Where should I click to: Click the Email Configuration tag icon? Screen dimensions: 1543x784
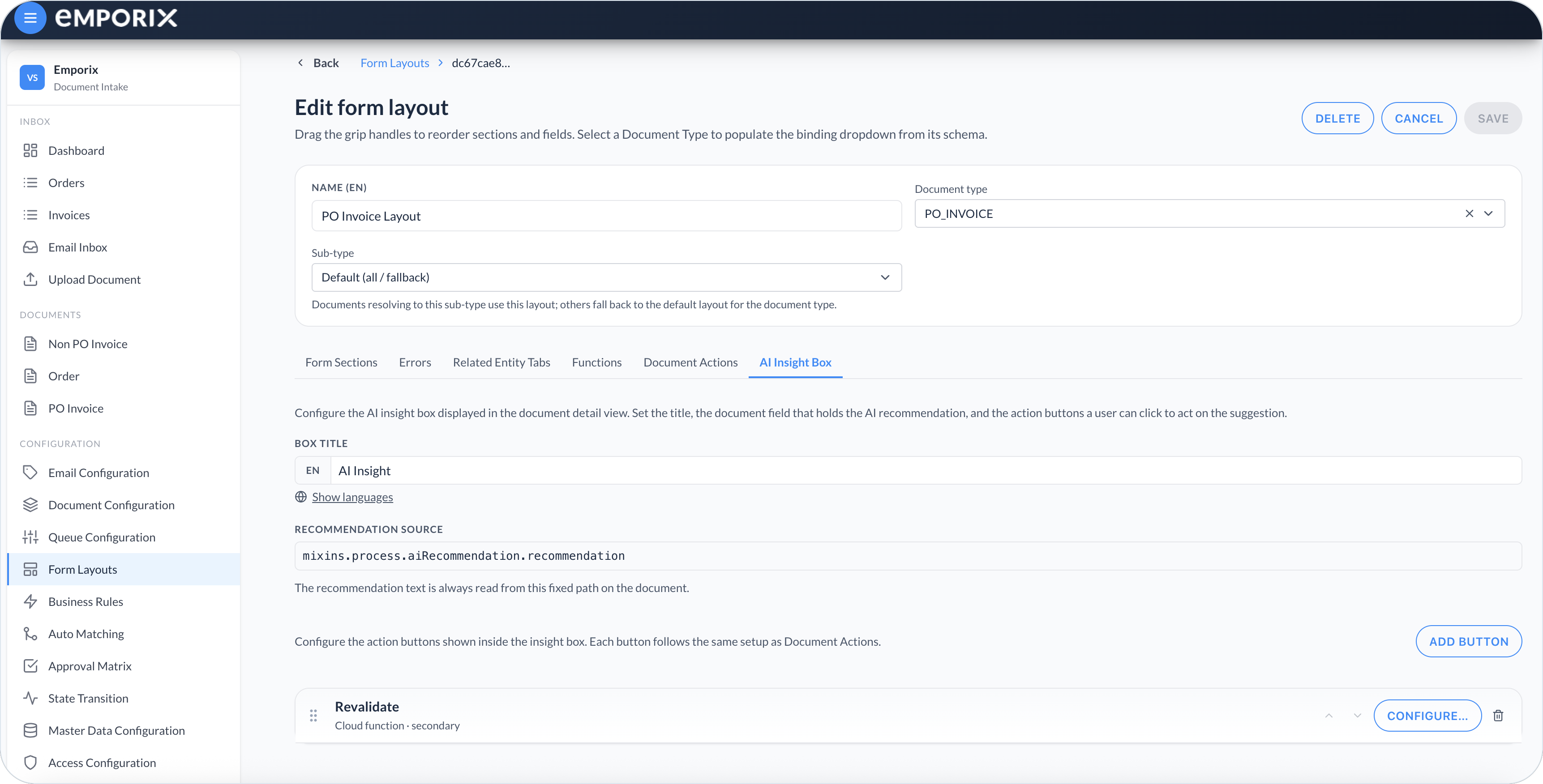(x=30, y=473)
